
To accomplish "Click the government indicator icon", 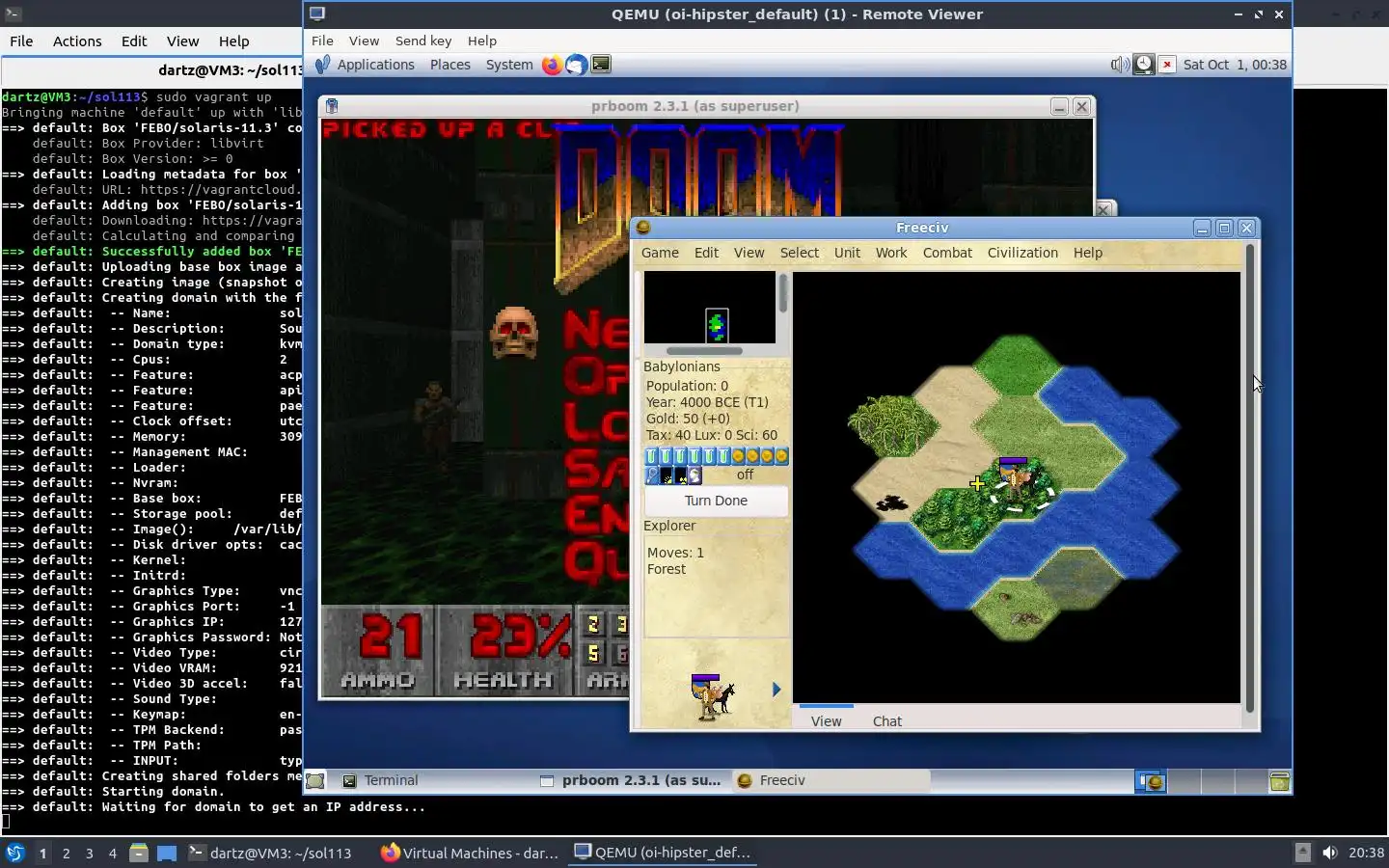I will point(694,475).
